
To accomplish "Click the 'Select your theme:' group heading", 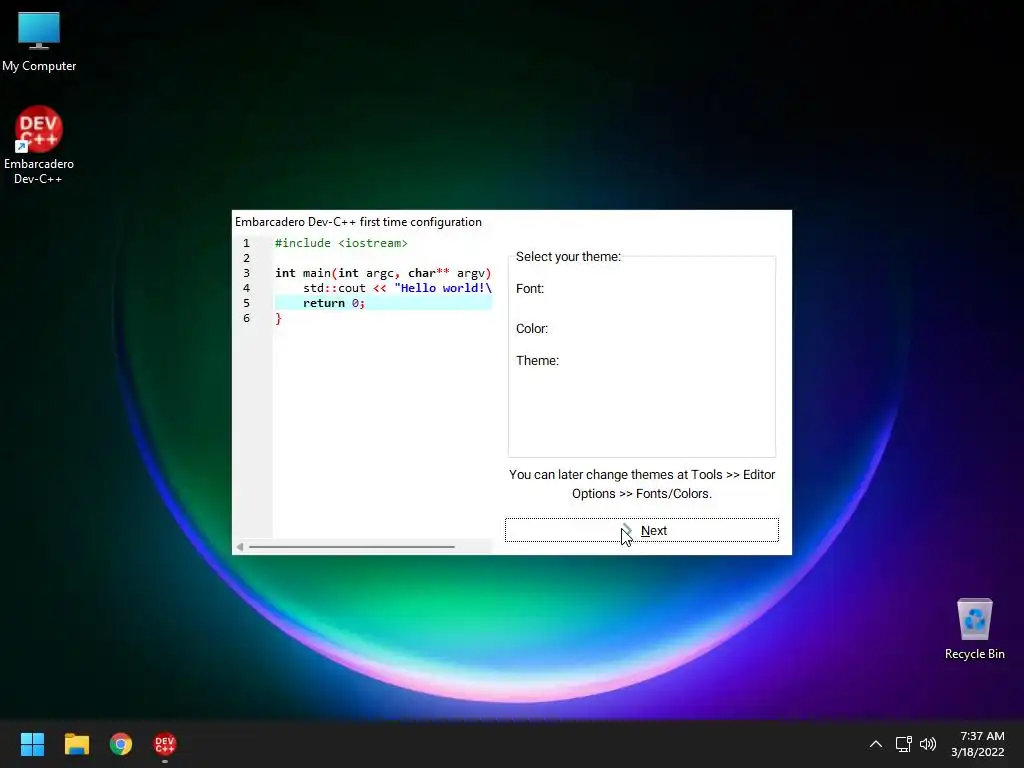I will click(x=568, y=257).
